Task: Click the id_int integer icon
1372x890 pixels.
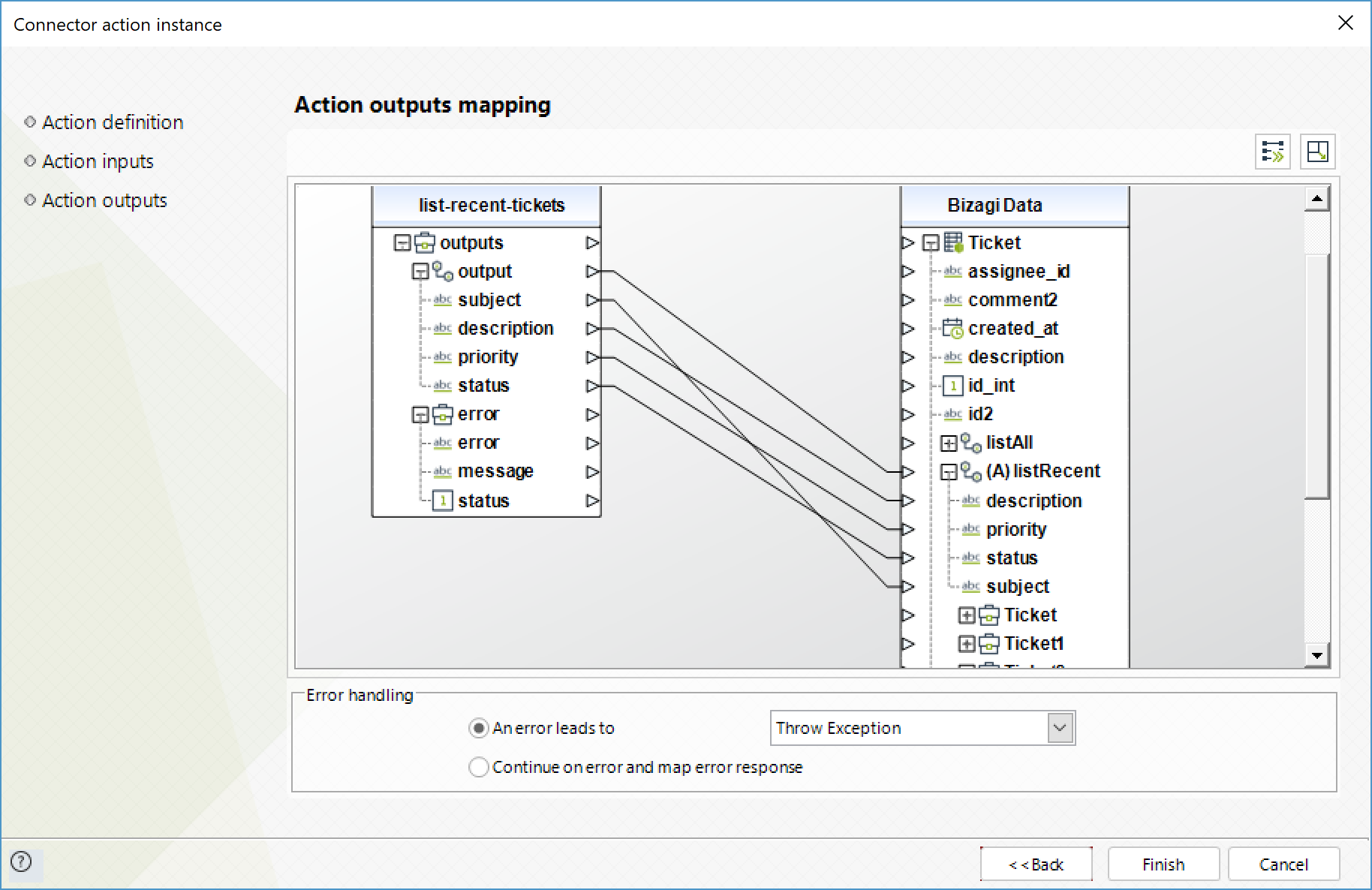Action: 953,386
